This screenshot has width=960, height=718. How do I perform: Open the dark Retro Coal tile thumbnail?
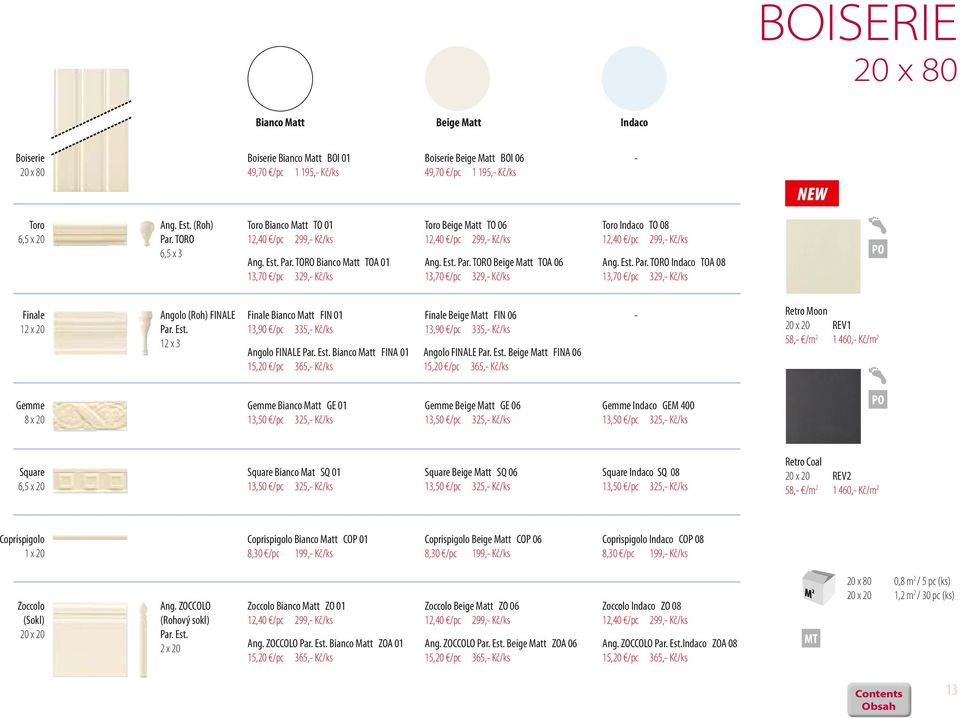coord(822,406)
